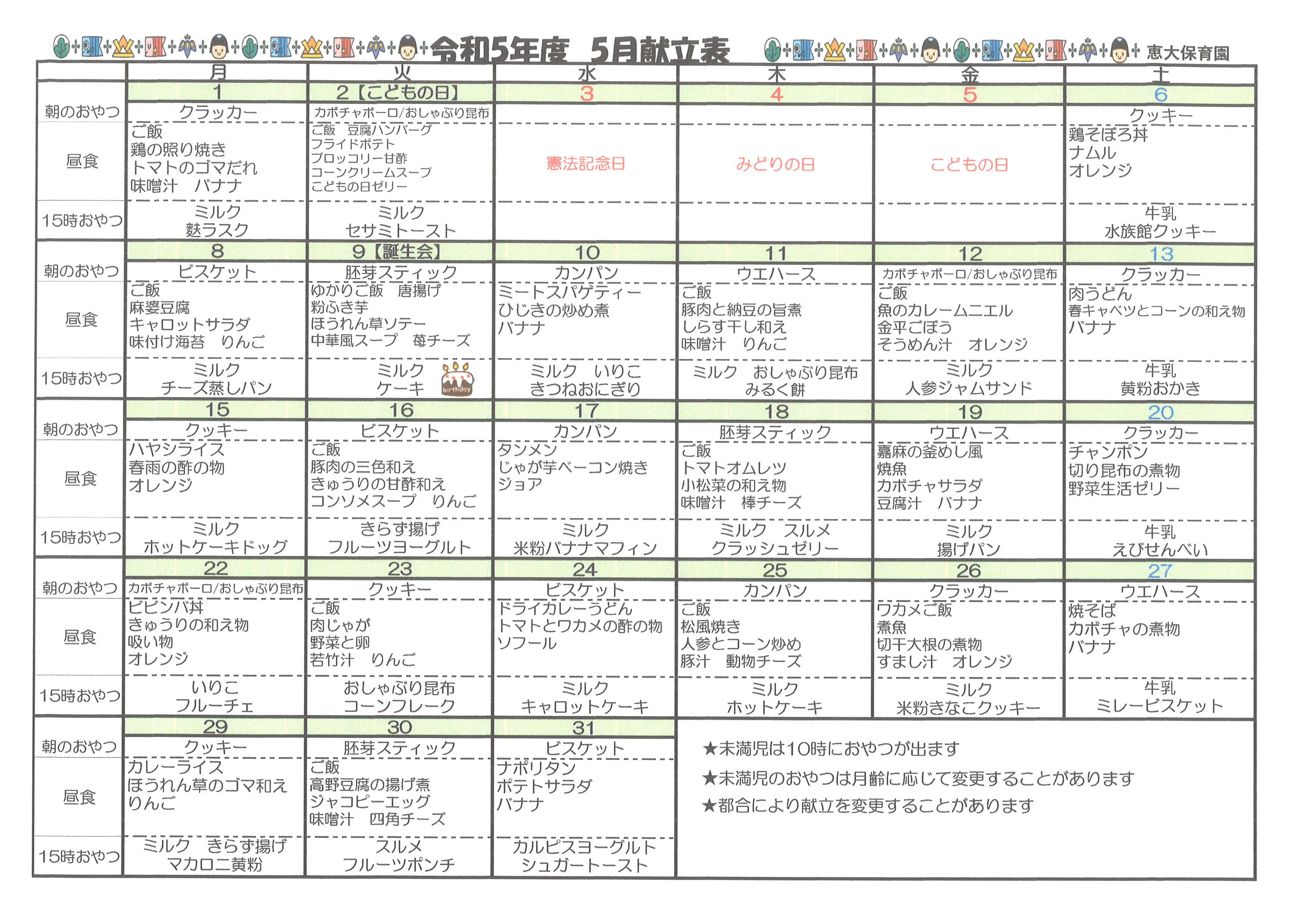Screen dimensions: 1307x924
Task: Click the dessert こどもの日ゼリー
Action: [x=359, y=187]
